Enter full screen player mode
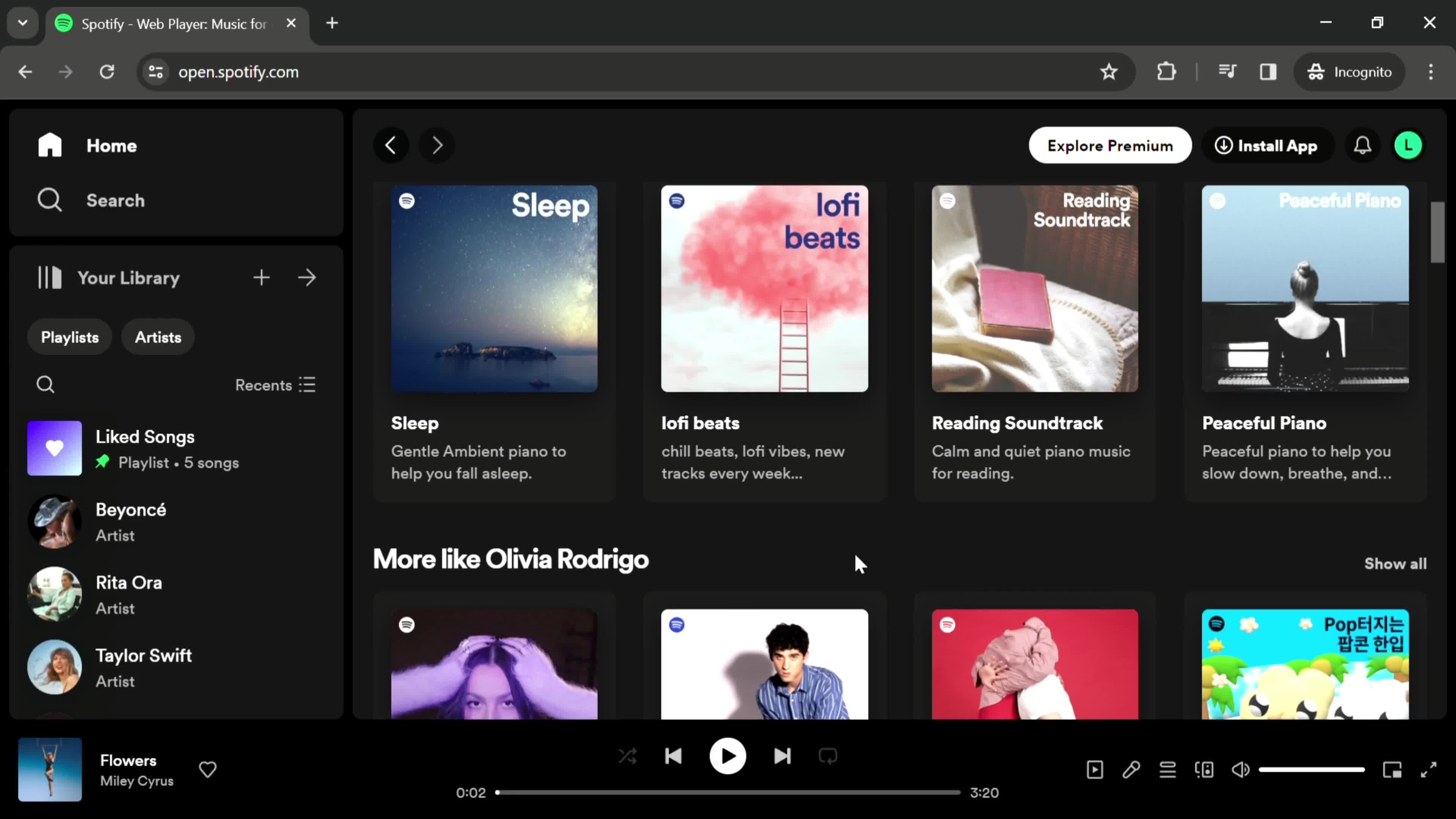This screenshot has width=1456, height=819. click(x=1429, y=769)
